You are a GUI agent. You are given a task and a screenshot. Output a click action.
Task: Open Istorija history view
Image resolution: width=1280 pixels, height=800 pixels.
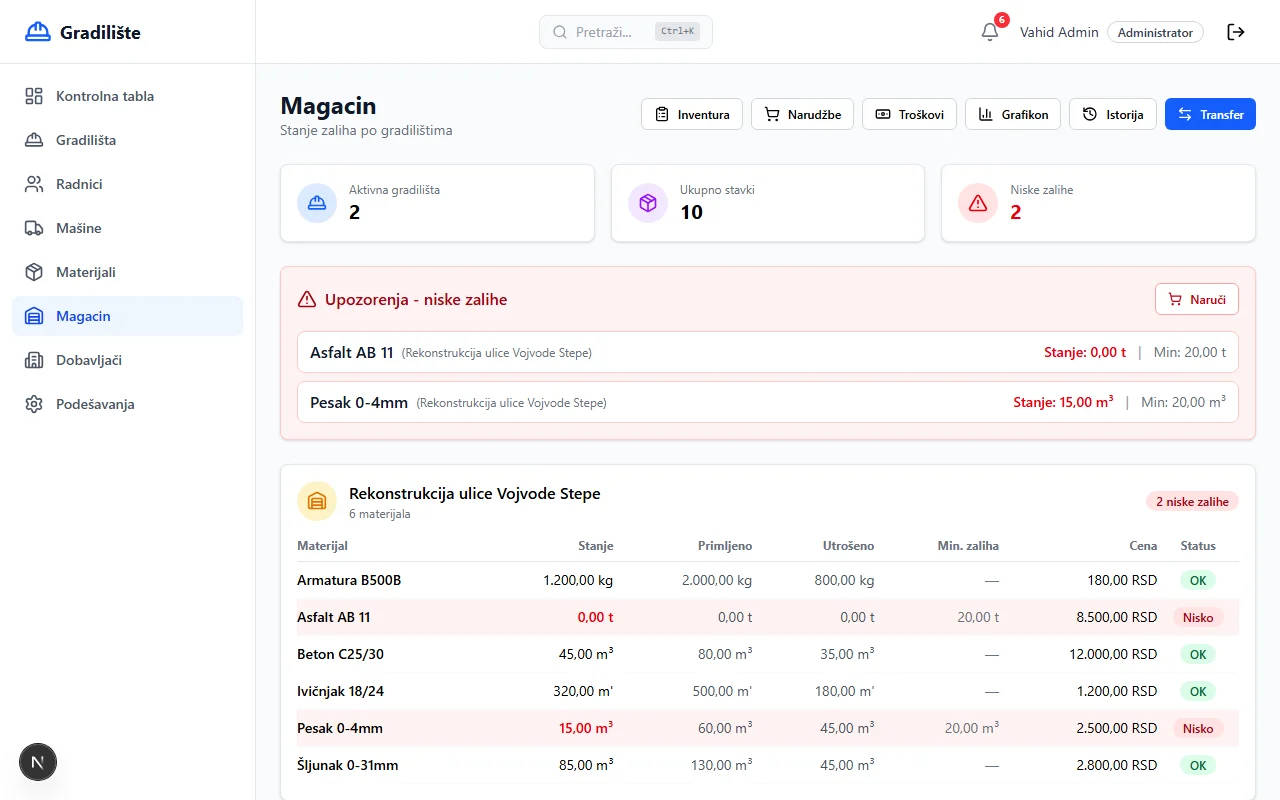(x=1112, y=114)
